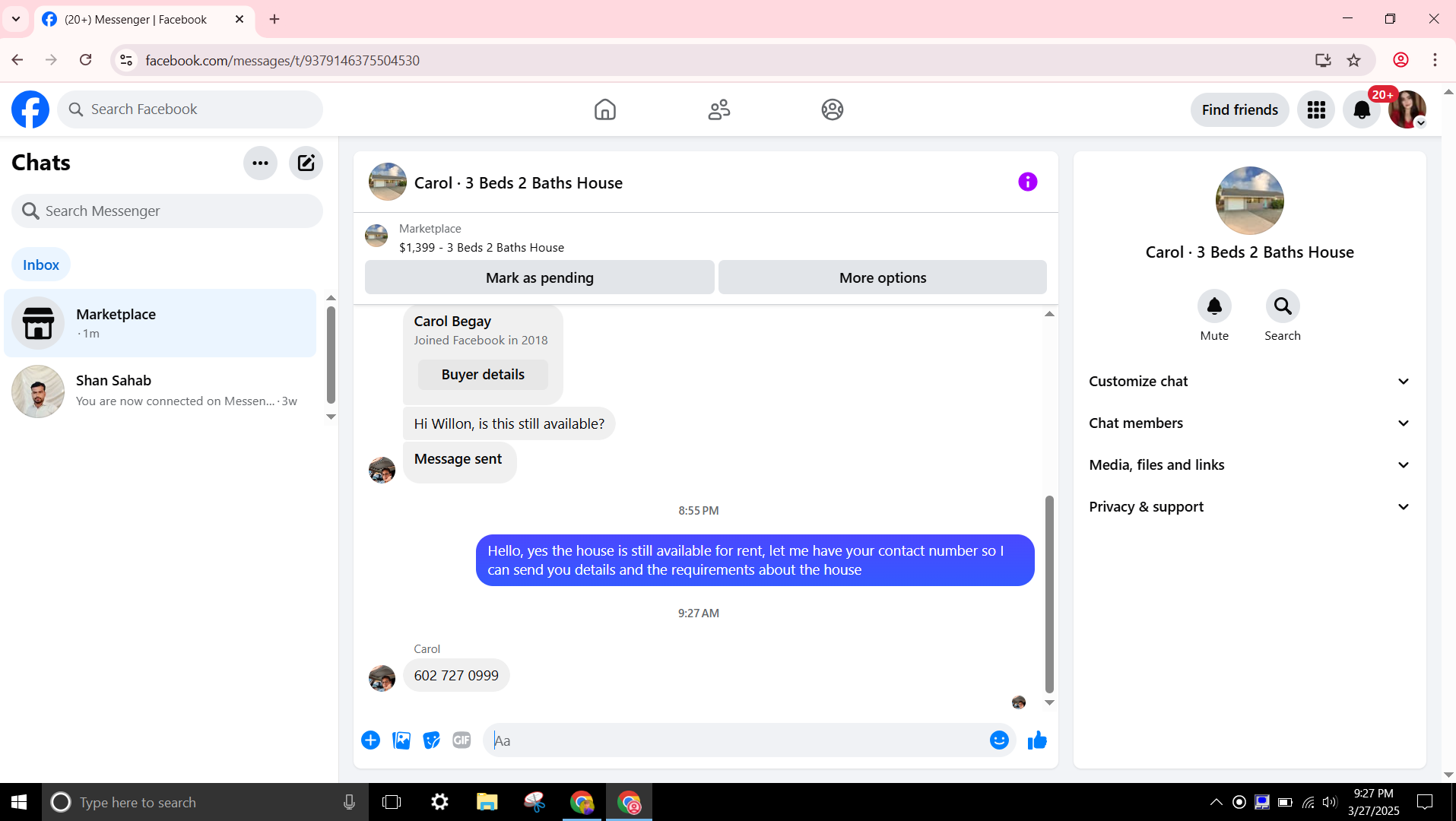
Task: Expand the Chat members section
Action: (x=1249, y=423)
